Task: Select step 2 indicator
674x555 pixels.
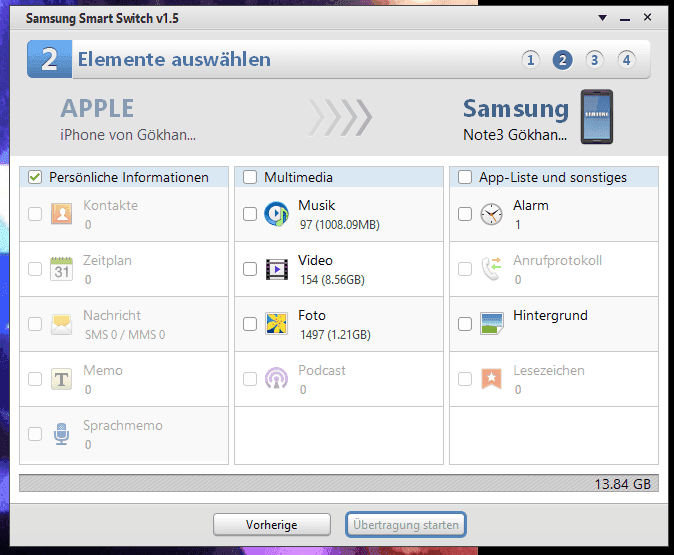Action: pyautogui.click(x=562, y=60)
